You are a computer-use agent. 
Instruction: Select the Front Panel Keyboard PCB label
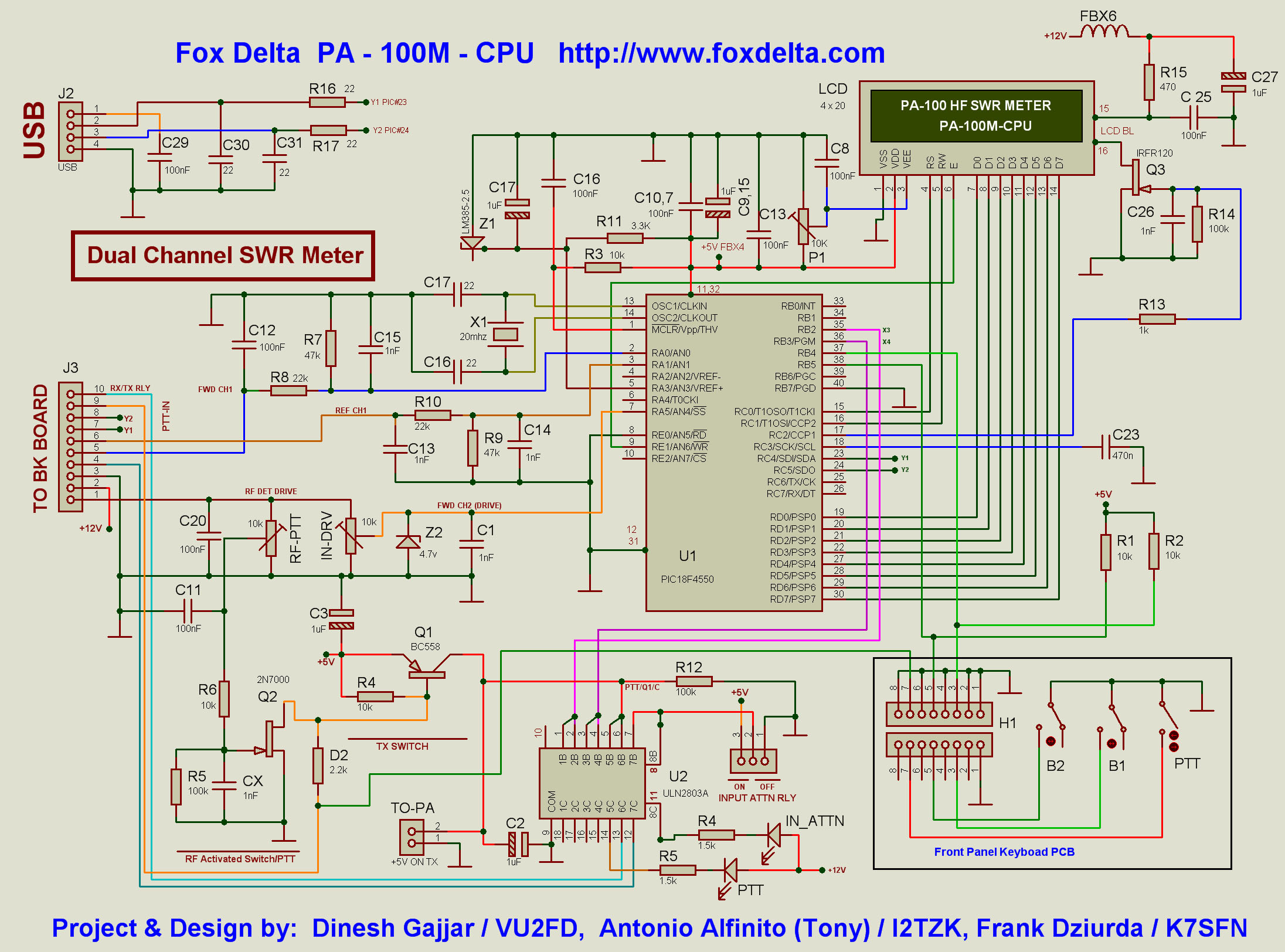(x=1004, y=852)
